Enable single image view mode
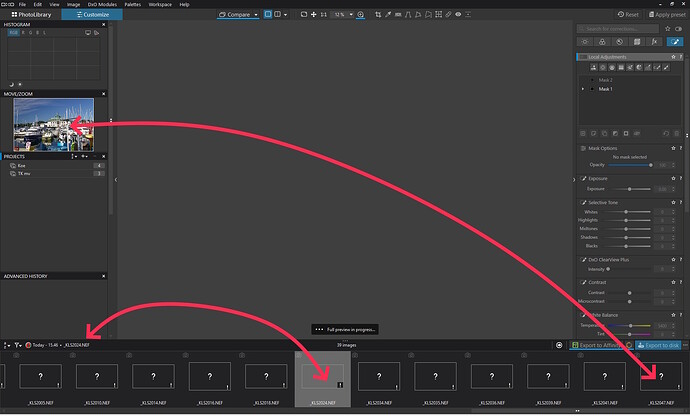Image resolution: width=690 pixels, height=416 pixels. 268,15
